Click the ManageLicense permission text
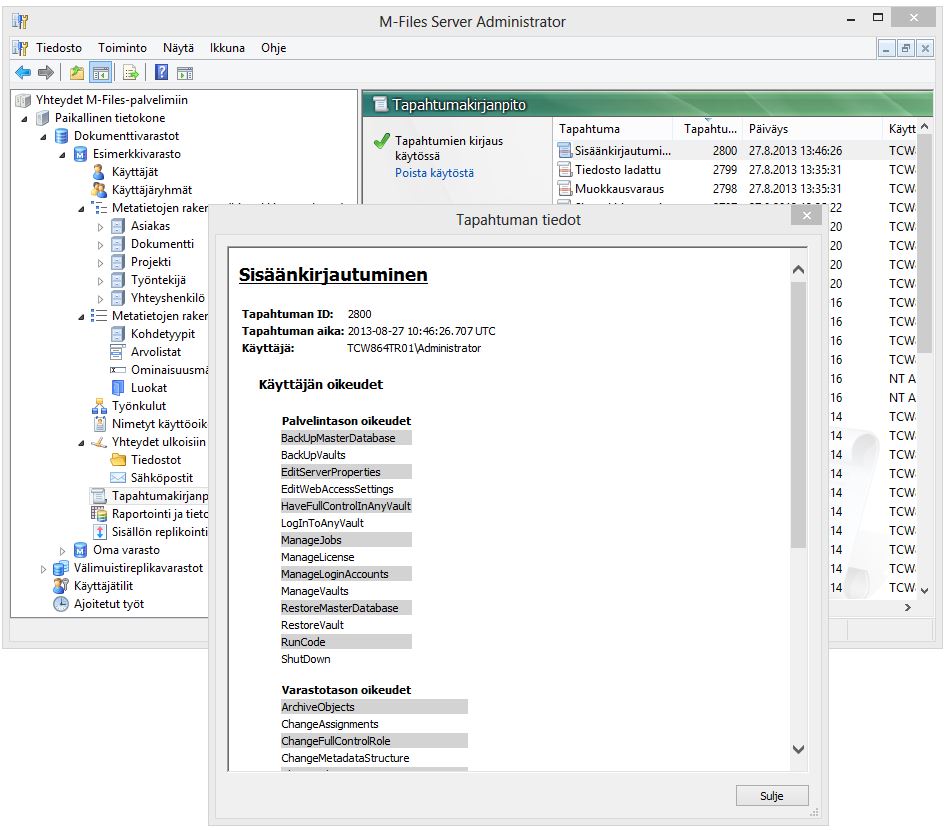The width and height of the screenshot is (949, 830). [x=318, y=557]
